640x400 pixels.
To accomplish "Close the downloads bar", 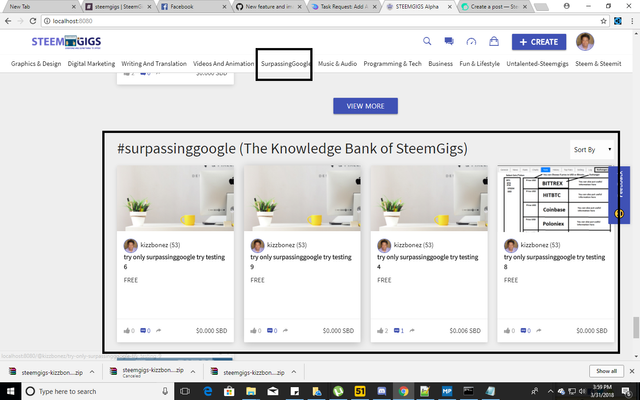I will pyautogui.click(x=632, y=371).
